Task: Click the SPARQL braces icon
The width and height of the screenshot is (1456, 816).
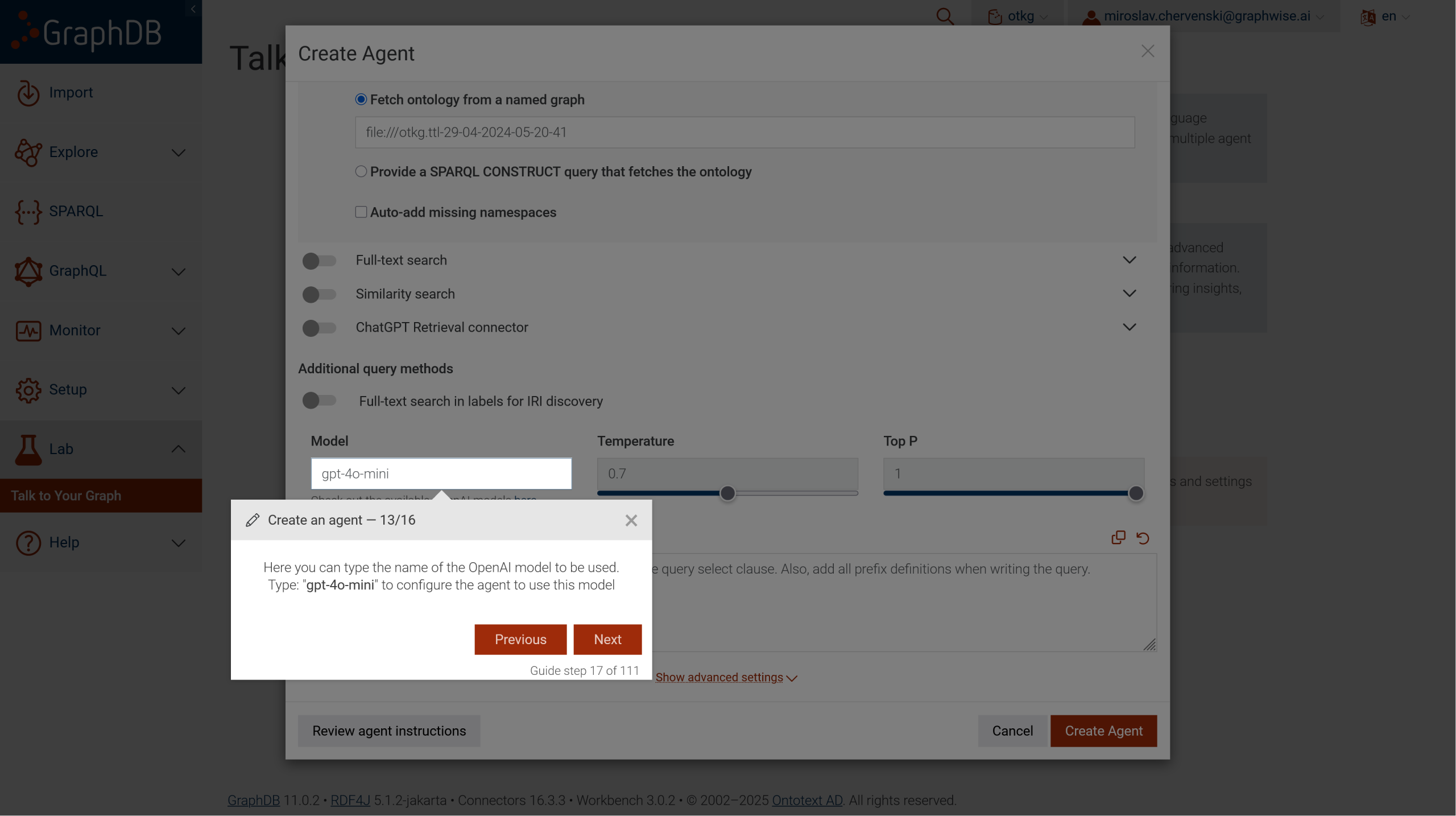Action: pos(28,212)
